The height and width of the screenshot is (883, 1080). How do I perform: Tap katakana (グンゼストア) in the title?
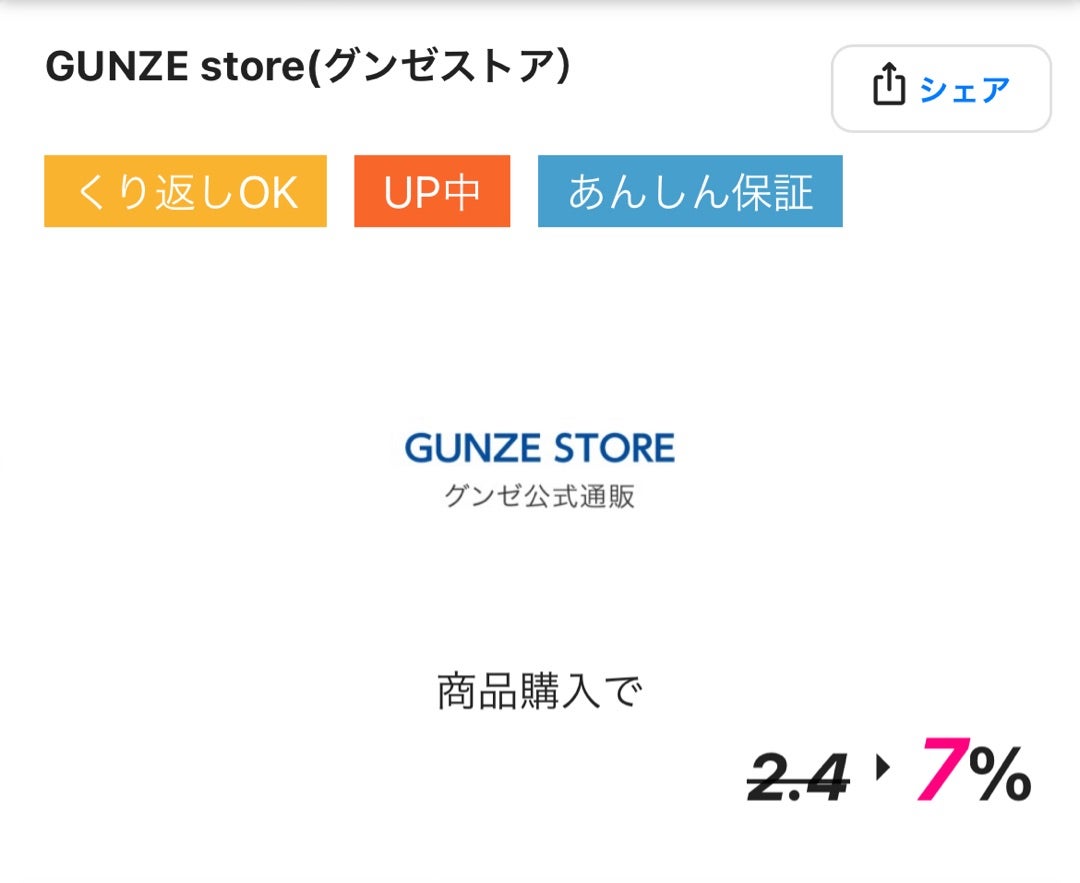pos(445,66)
